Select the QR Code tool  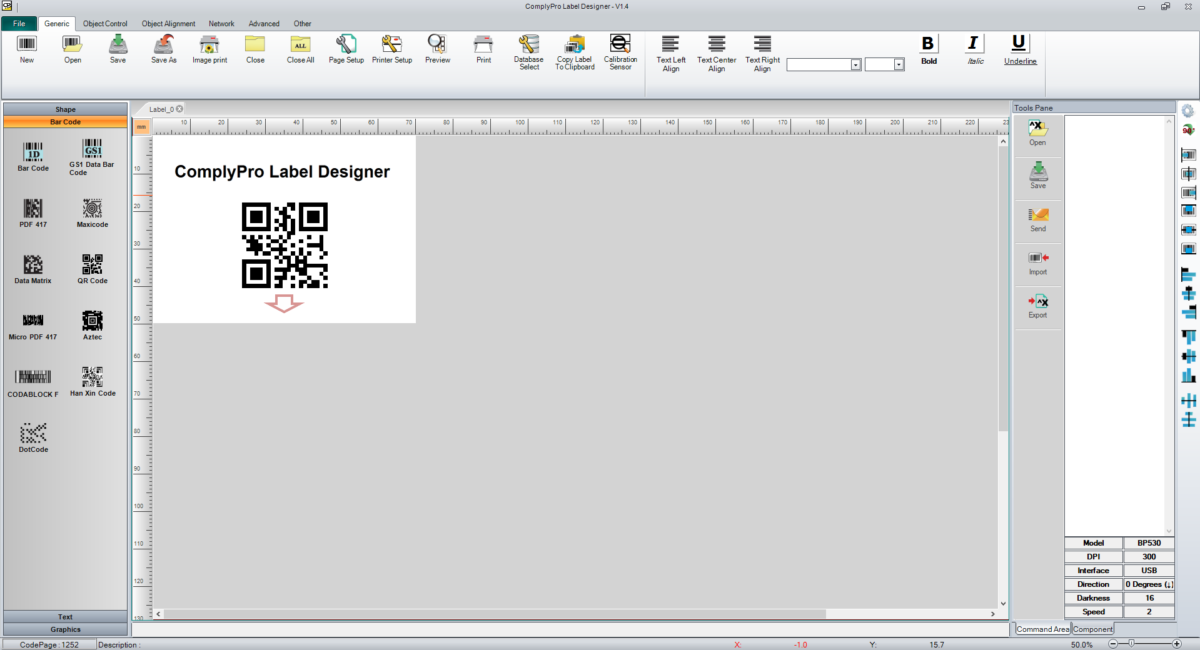92,270
